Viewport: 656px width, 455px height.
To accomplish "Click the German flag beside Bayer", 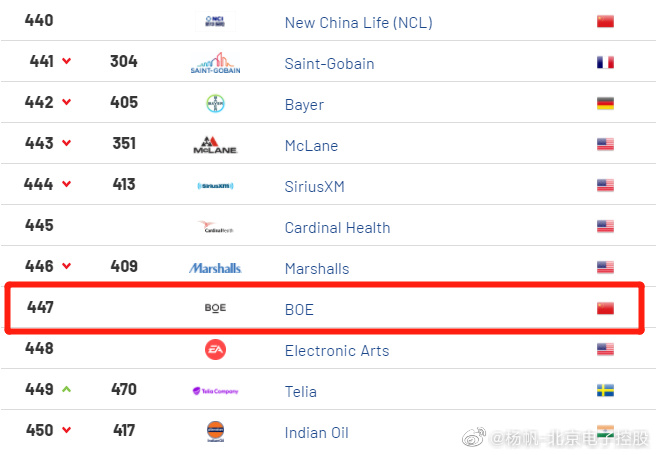I will point(605,103).
